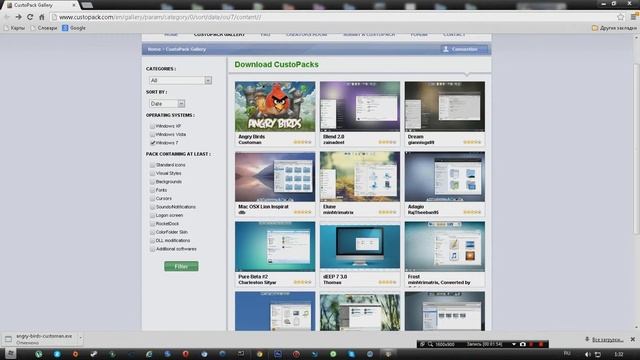Open a new browser tab
640x360 pixels.
[x=87, y=5]
